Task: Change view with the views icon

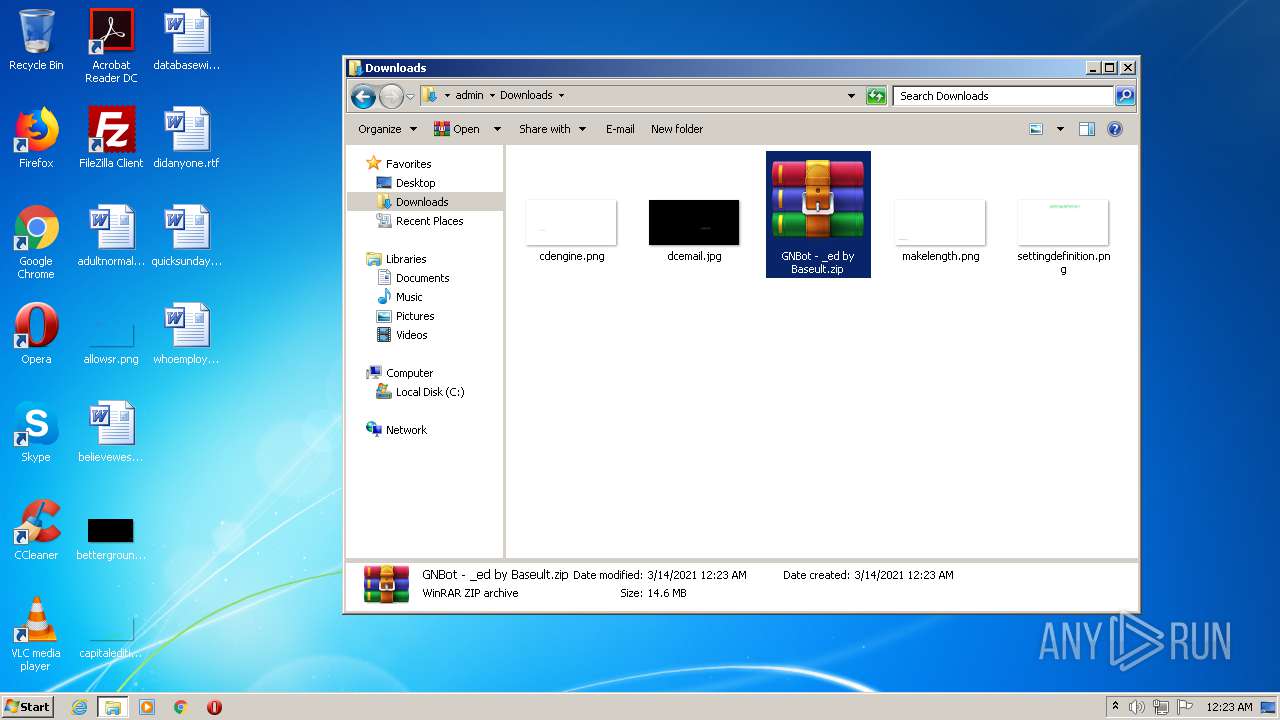Action: coord(1036,129)
